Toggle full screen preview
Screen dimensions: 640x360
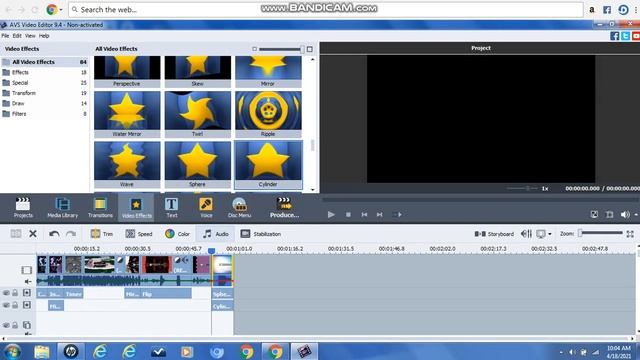tap(610, 214)
